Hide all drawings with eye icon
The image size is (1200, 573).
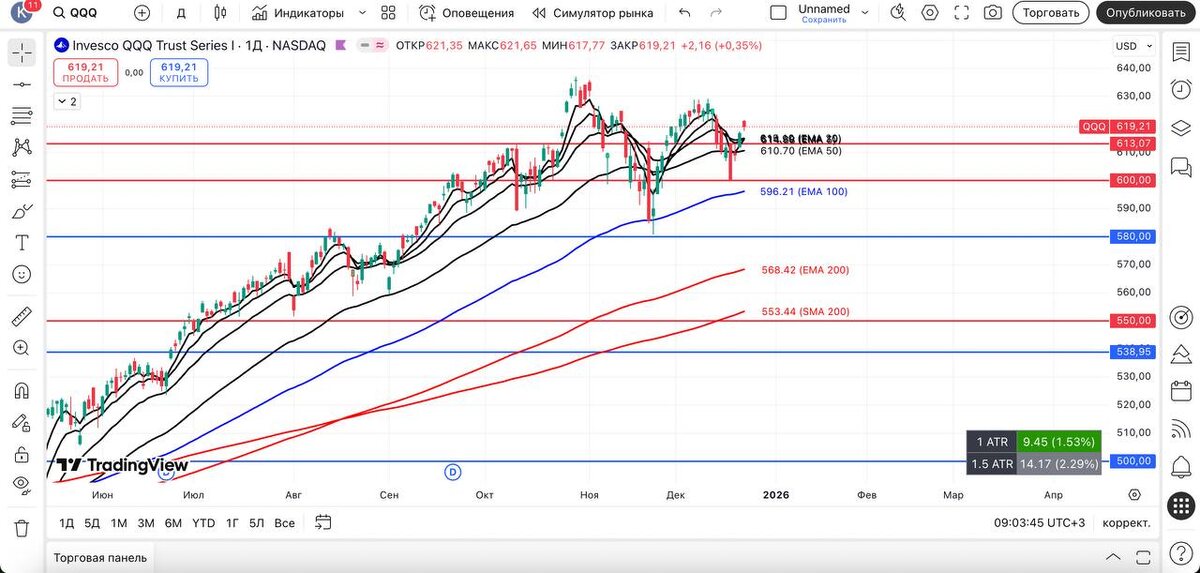[22, 485]
